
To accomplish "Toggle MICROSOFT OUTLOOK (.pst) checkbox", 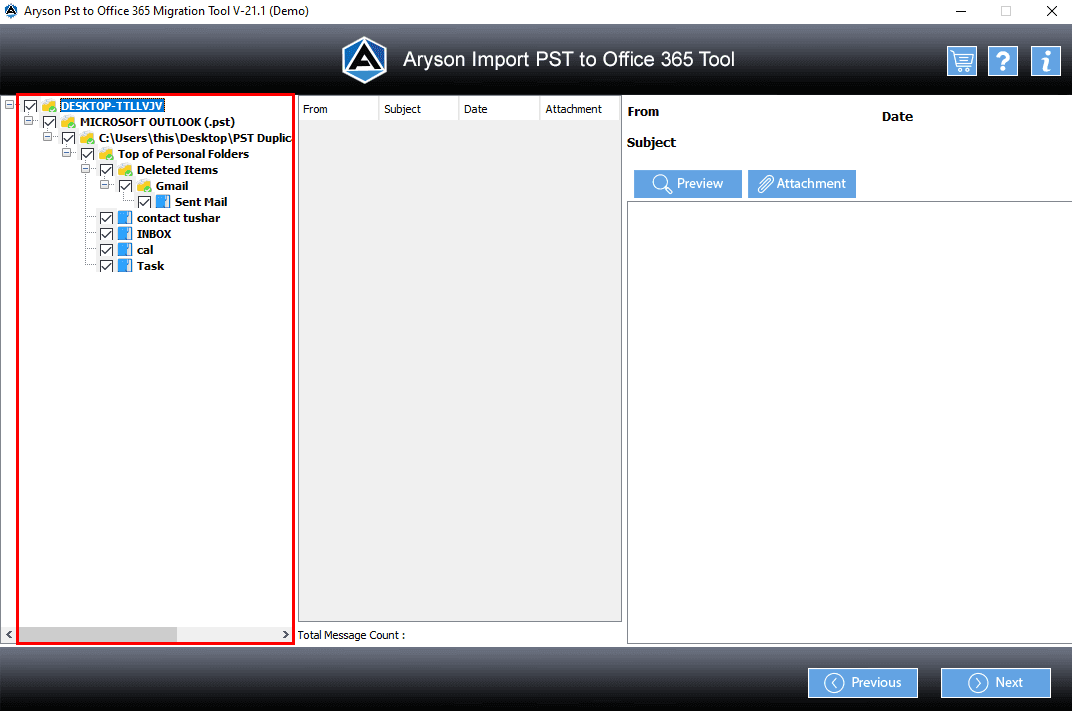I will click(49, 122).
